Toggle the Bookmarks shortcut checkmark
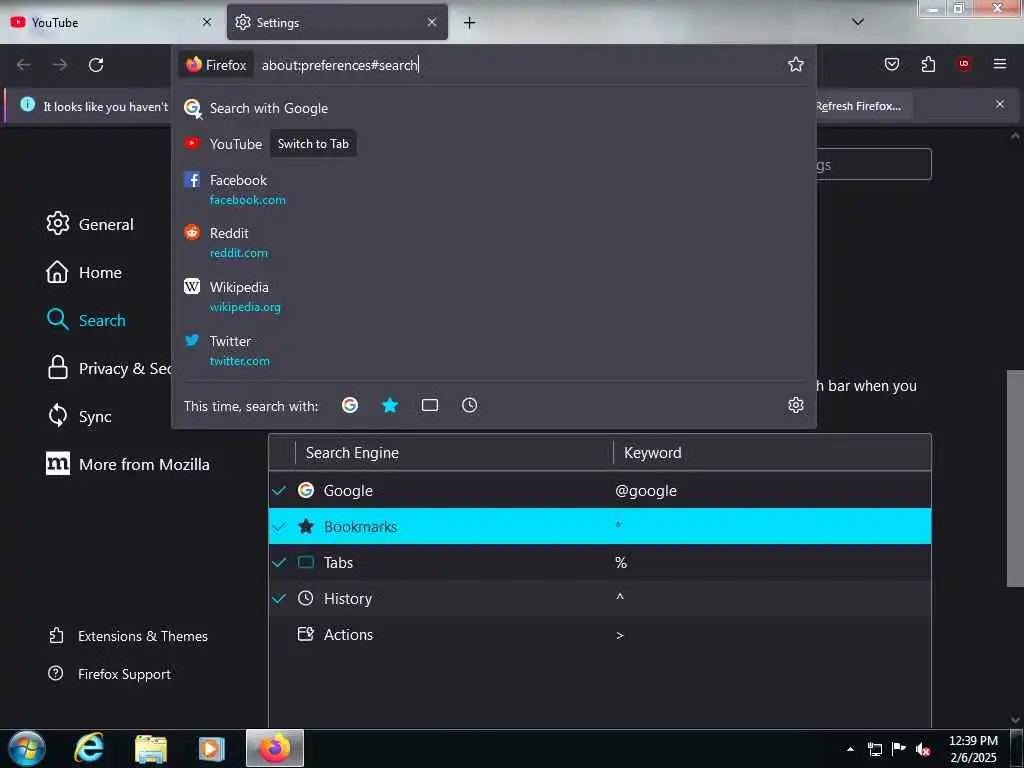This screenshot has height=768, width=1024. click(x=280, y=526)
